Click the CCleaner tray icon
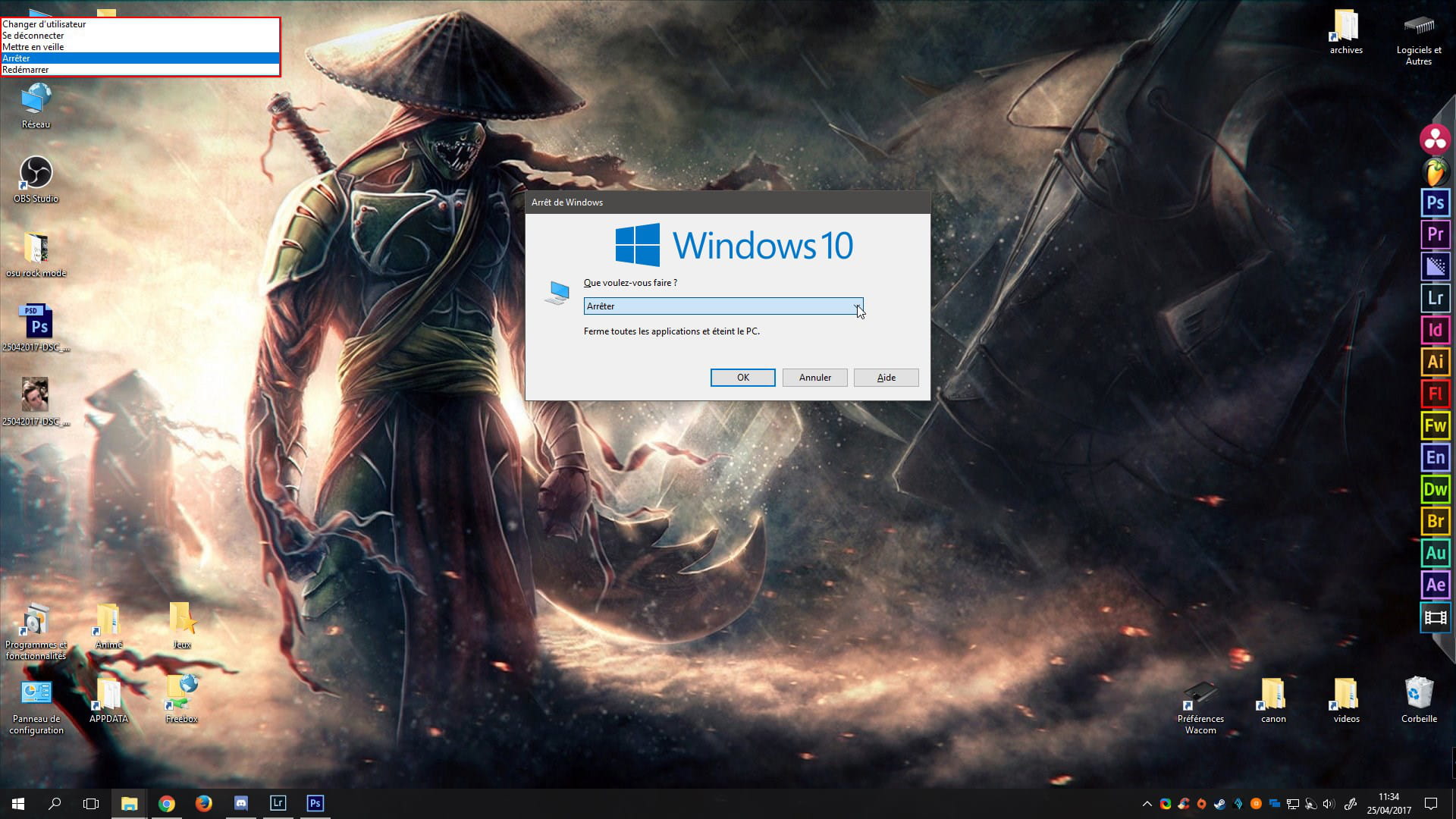The height and width of the screenshot is (819, 1456). tap(1183, 804)
